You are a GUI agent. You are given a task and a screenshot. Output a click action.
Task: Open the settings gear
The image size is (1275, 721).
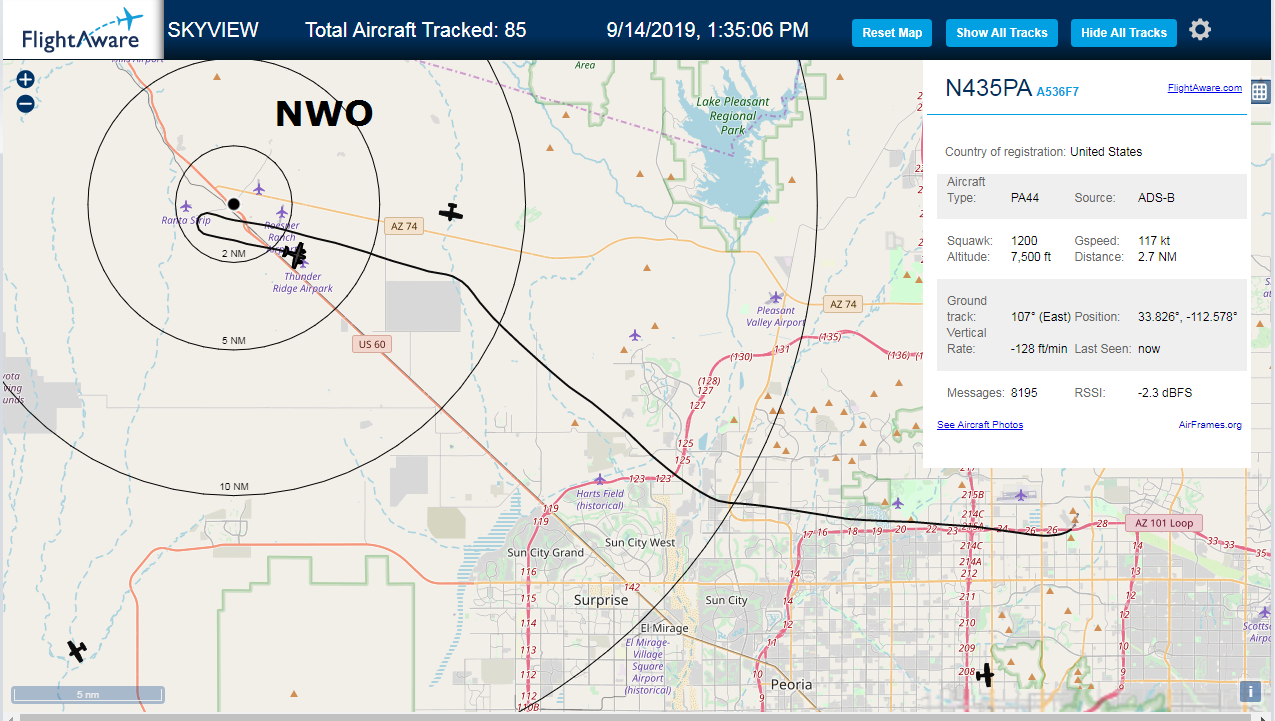1200,30
